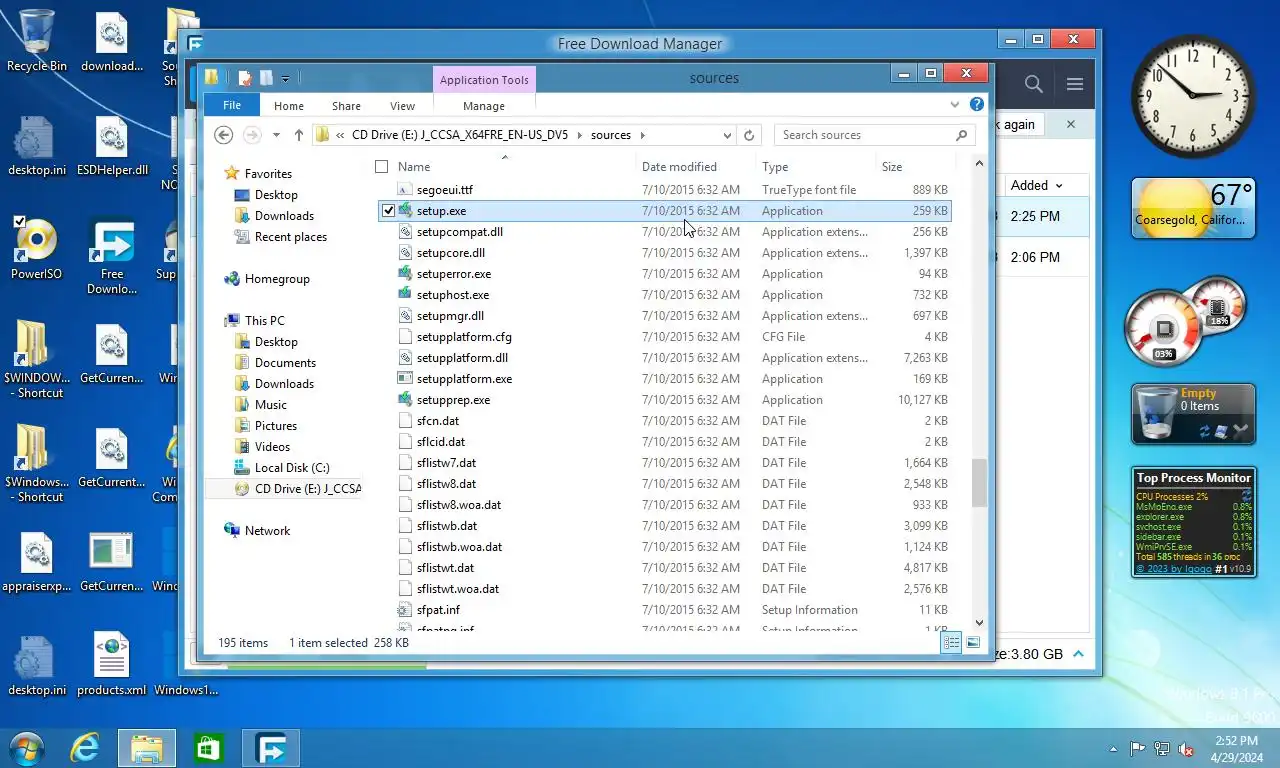Open products.xml desktop file
Viewport: 1280px width, 768px height.
[x=112, y=664]
